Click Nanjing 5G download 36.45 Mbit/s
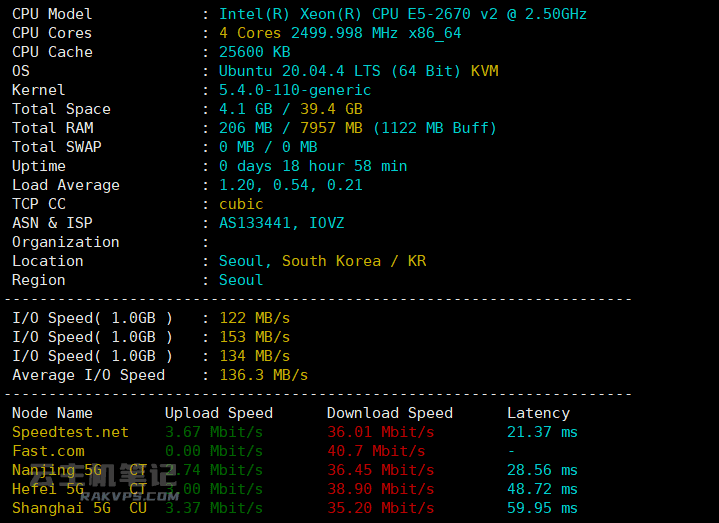Screen dimensions: 719x523 pyautogui.click(x=381, y=470)
